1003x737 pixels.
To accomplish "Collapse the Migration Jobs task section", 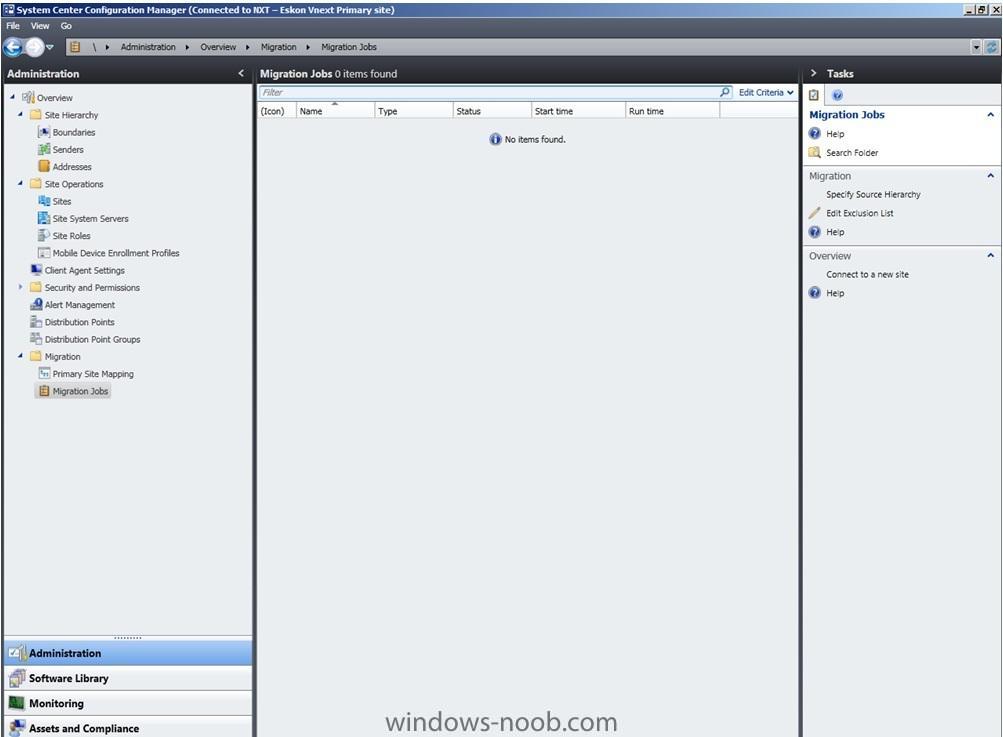I will click(x=990, y=115).
